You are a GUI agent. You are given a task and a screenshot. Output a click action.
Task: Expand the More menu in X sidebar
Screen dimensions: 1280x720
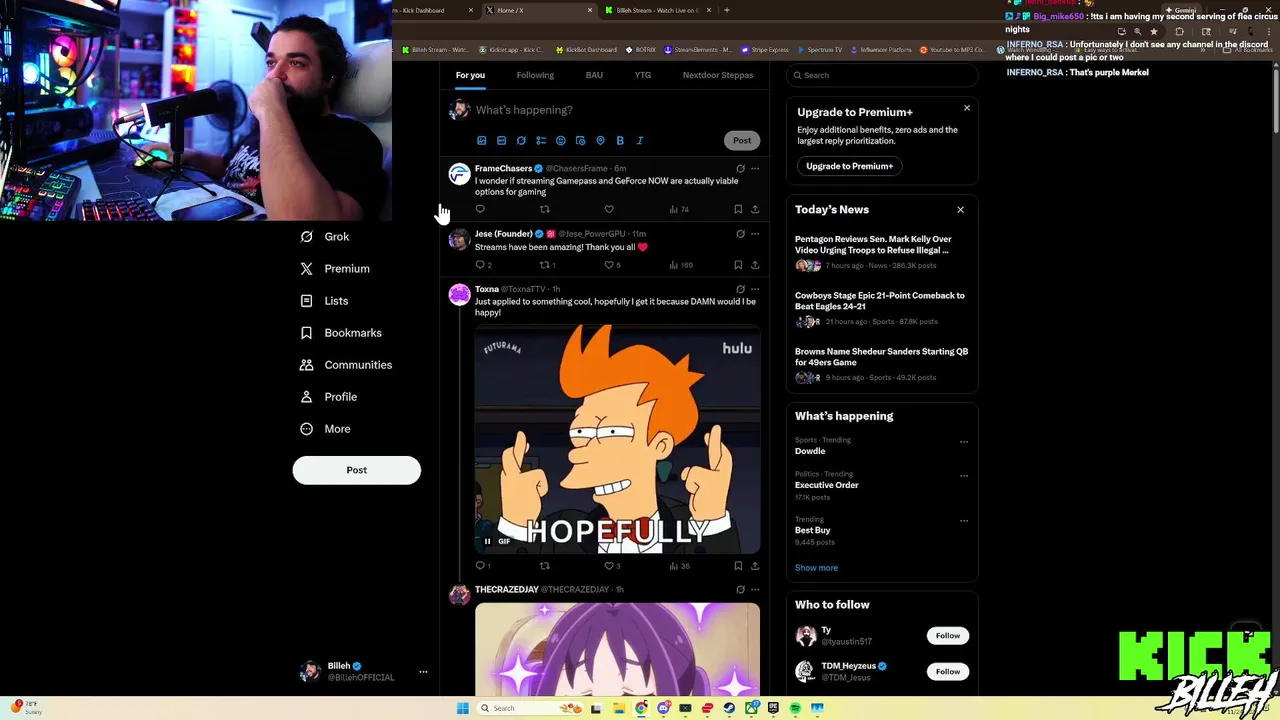coord(325,429)
